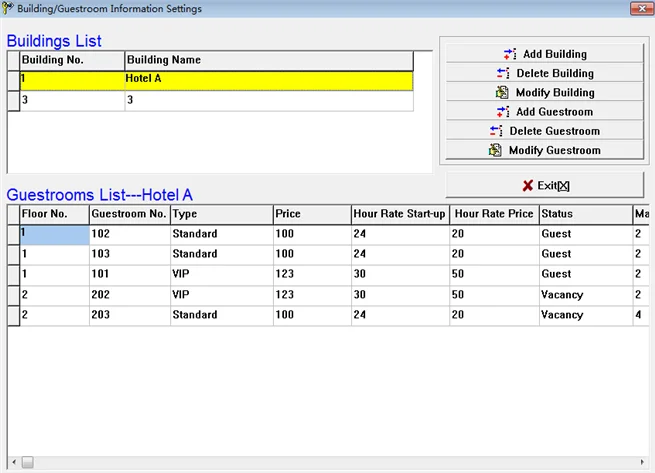Sort by Guestroom No. column header
The height and width of the screenshot is (473, 655).
(129, 214)
